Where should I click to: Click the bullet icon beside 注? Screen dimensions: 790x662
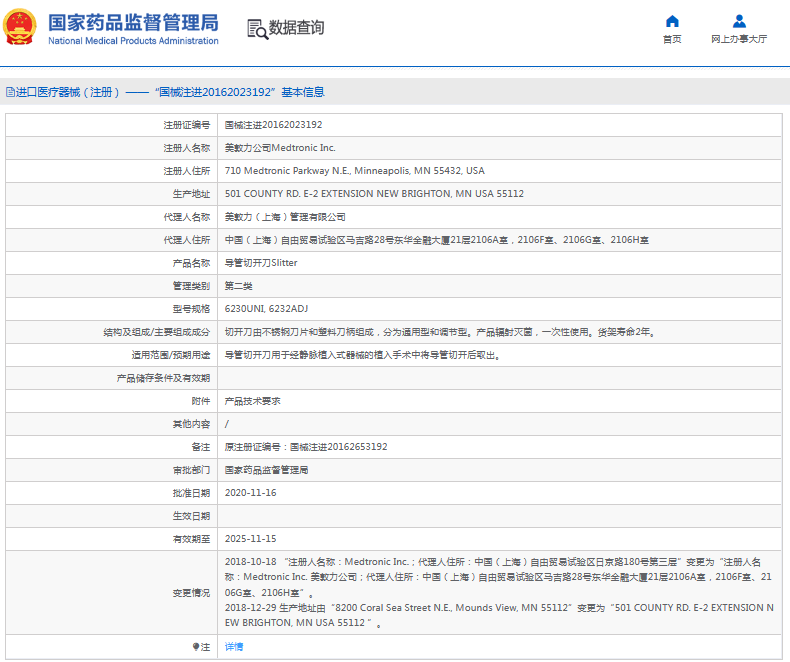click(x=196, y=646)
